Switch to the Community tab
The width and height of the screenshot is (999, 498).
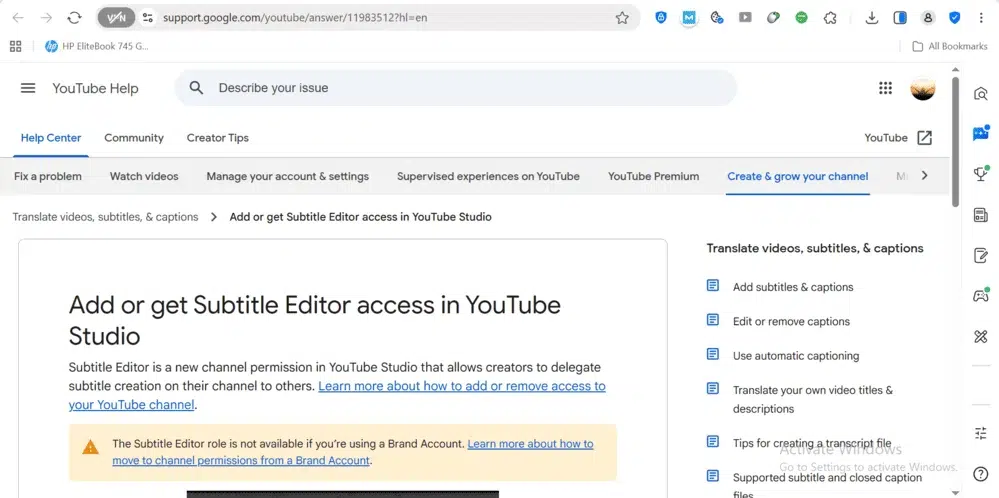tap(134, 138)
